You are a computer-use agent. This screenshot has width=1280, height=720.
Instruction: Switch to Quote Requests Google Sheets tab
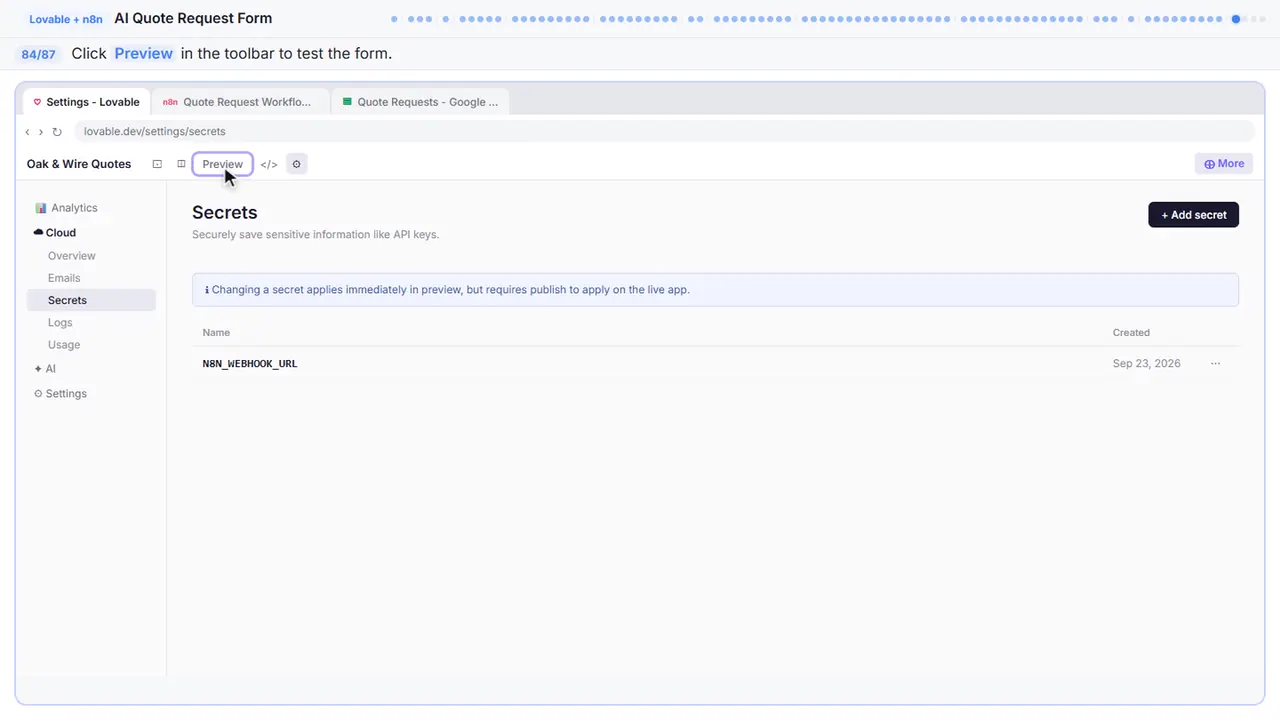click(x=420, y=102)
